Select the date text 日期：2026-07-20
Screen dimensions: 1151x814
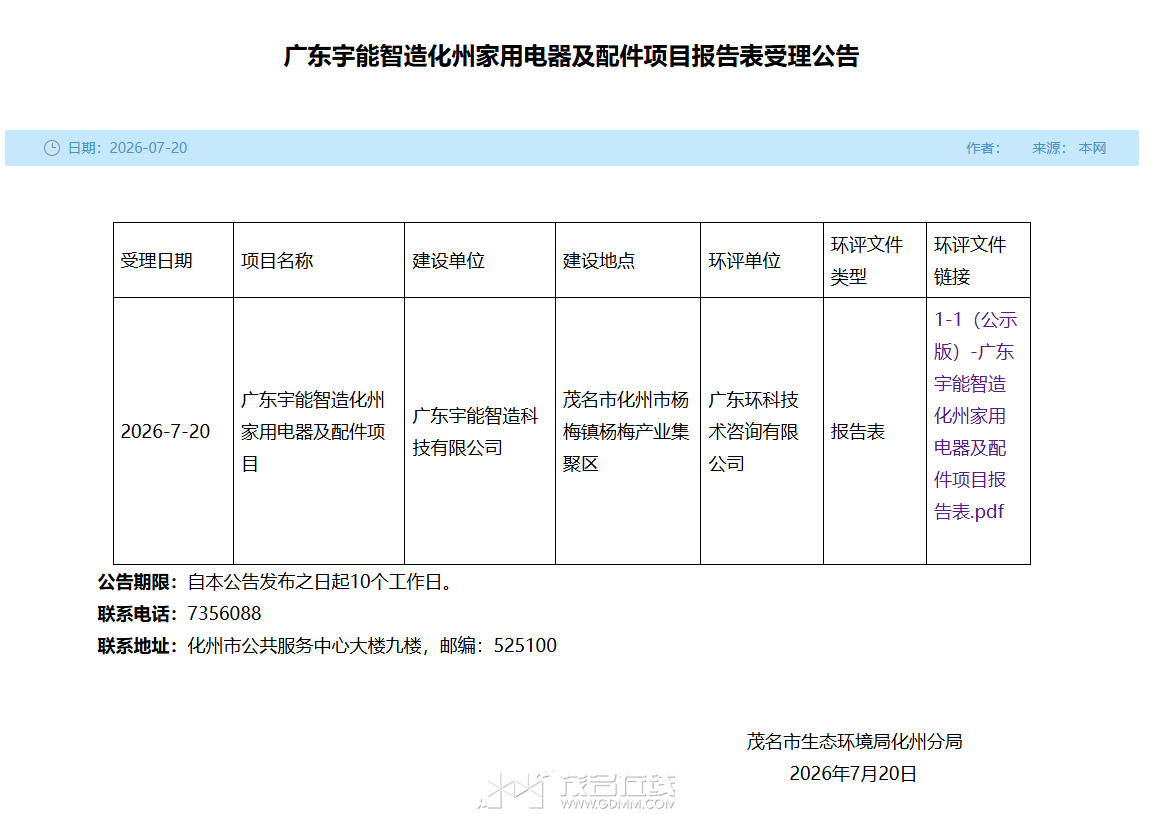(x=128, y=148)
